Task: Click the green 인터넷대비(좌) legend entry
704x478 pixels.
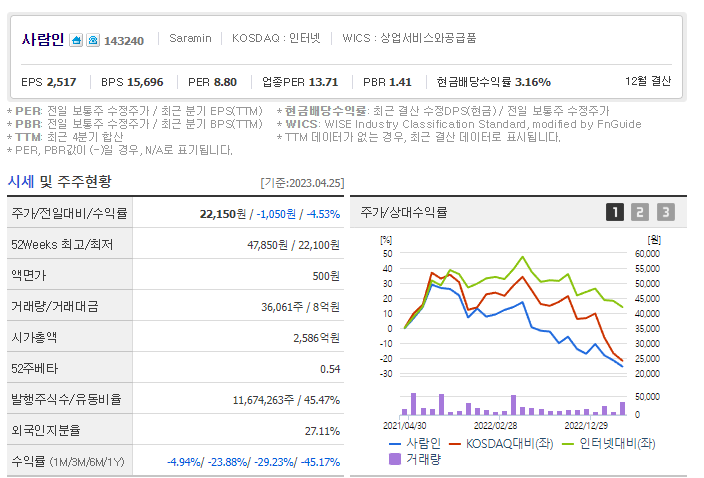Action: (609, 444)
